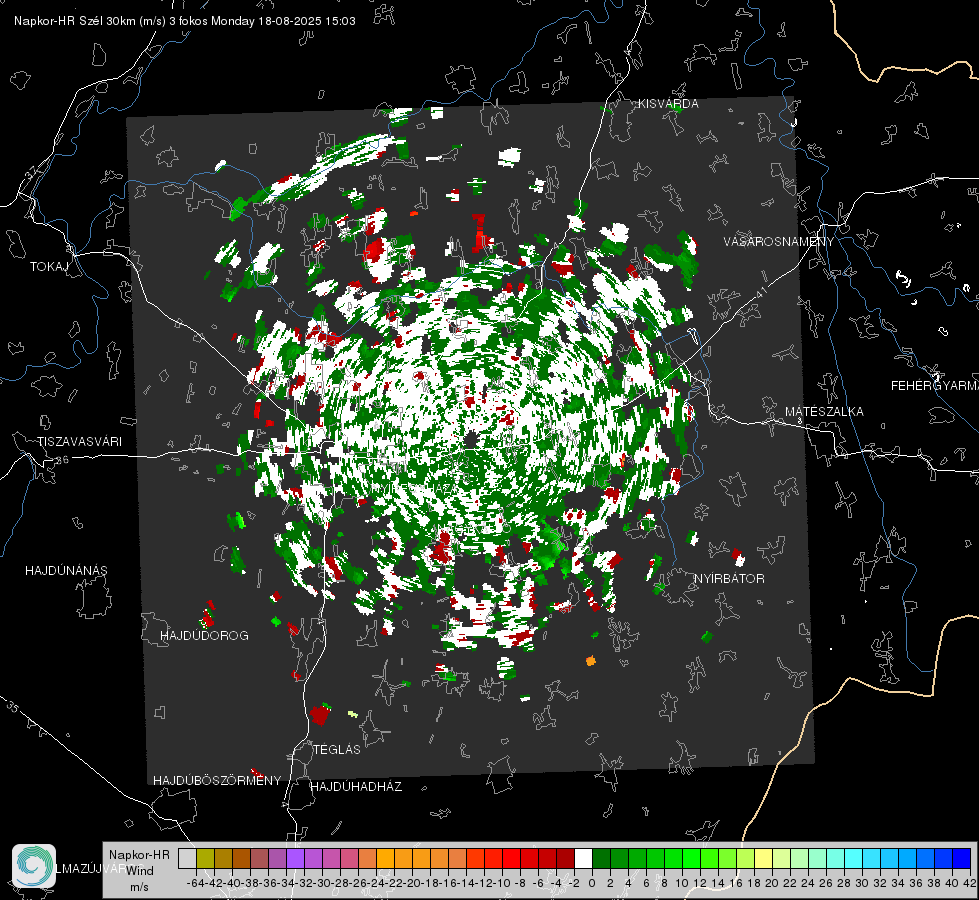Click the Napkor-HR legend caption

(139, 855)
